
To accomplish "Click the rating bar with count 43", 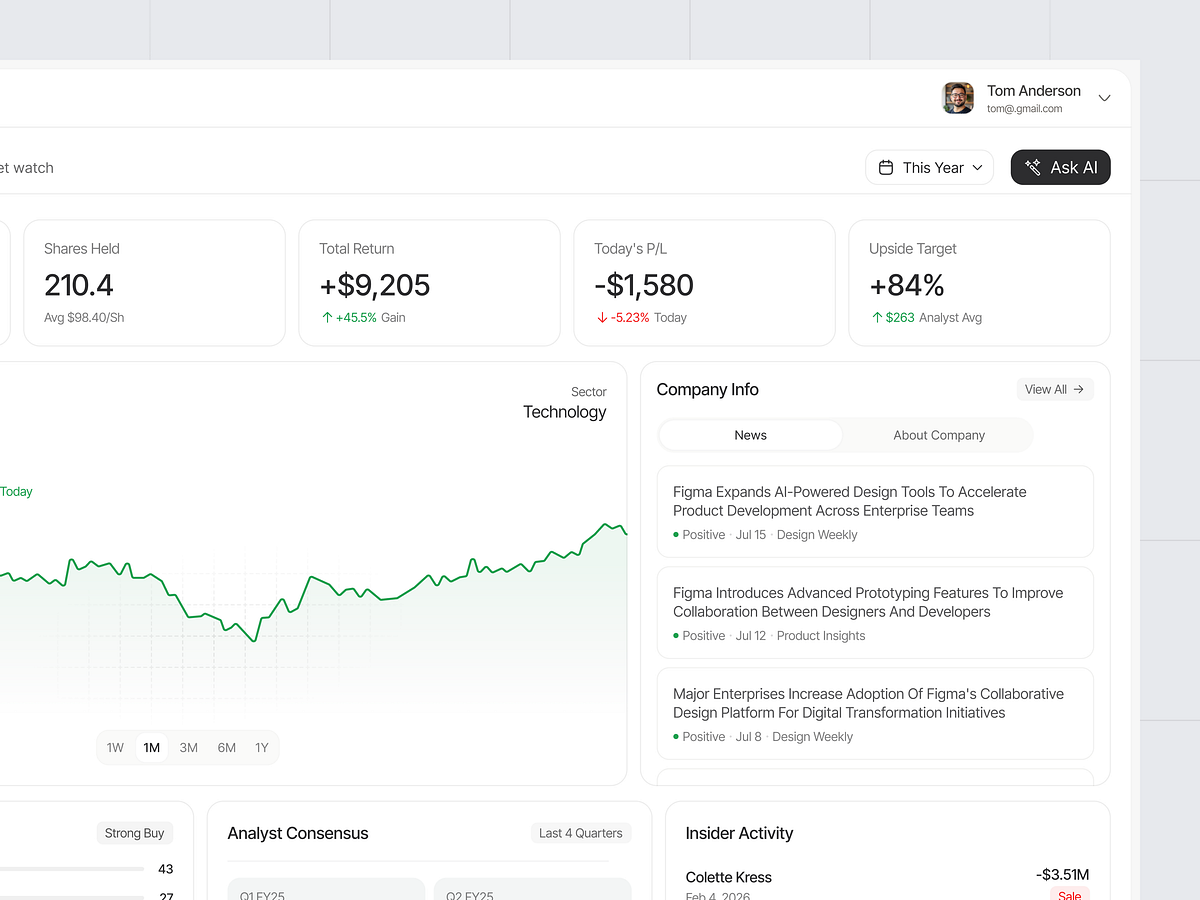I will pyautogui.click(x=72, y=869).
